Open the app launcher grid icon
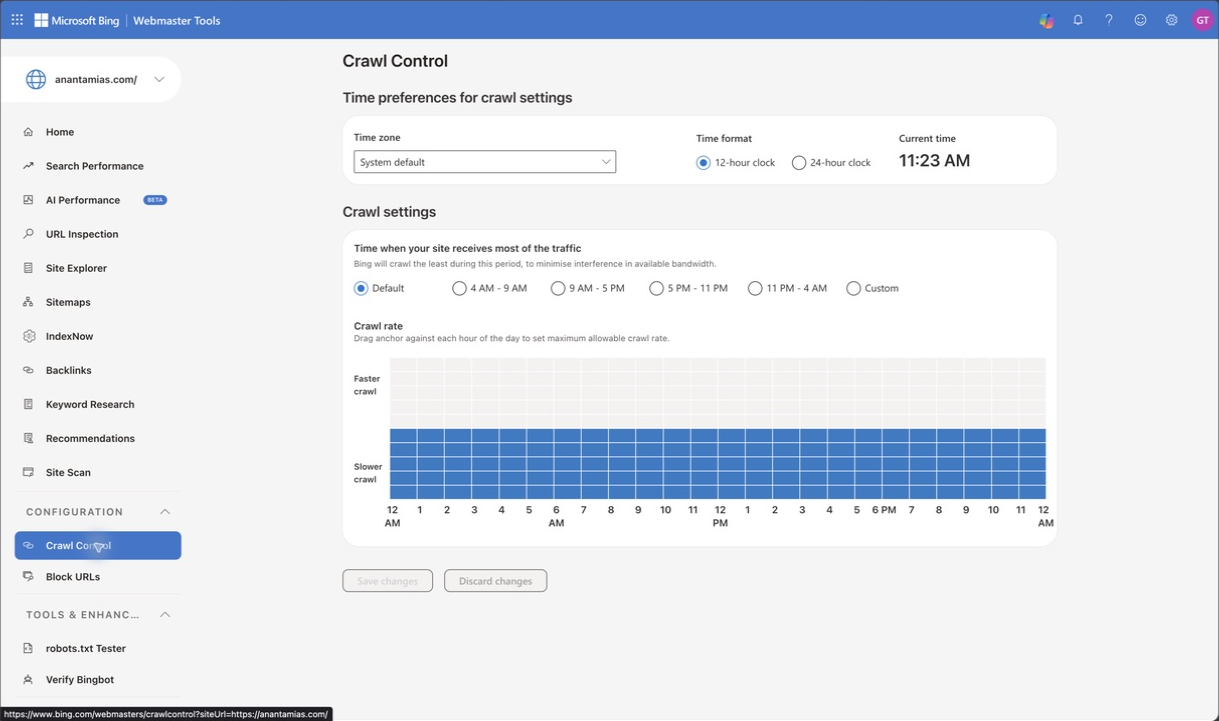The image size is (1219, 721). point(17,20)
